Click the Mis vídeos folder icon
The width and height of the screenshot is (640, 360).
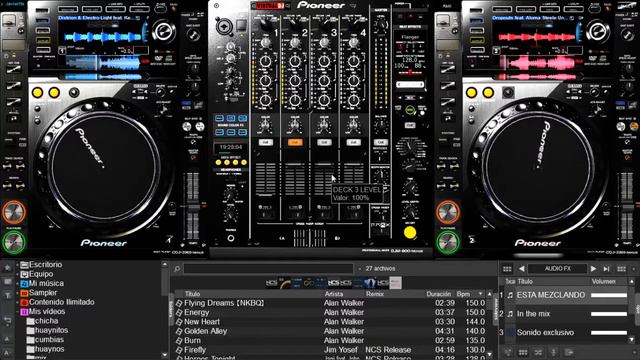pyautogui.click(x=24, y=312)
